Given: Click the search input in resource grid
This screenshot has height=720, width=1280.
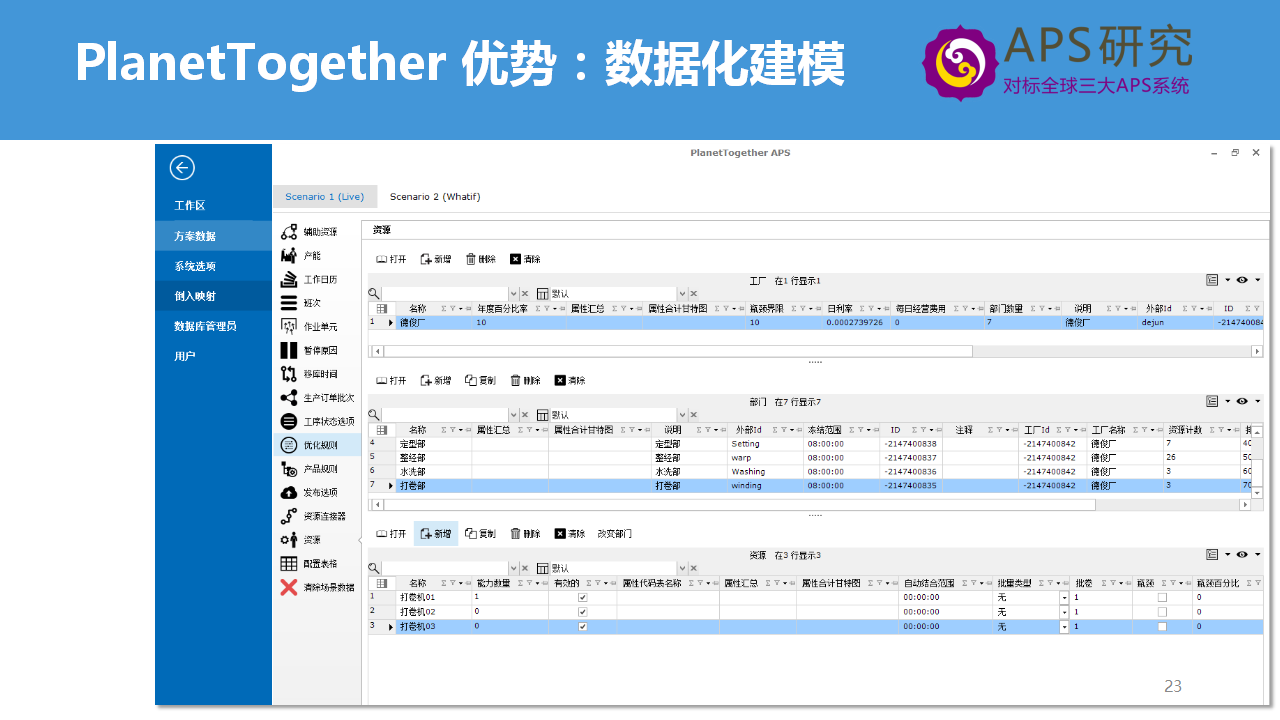Looking at the screenshot, I should (445, 568).
